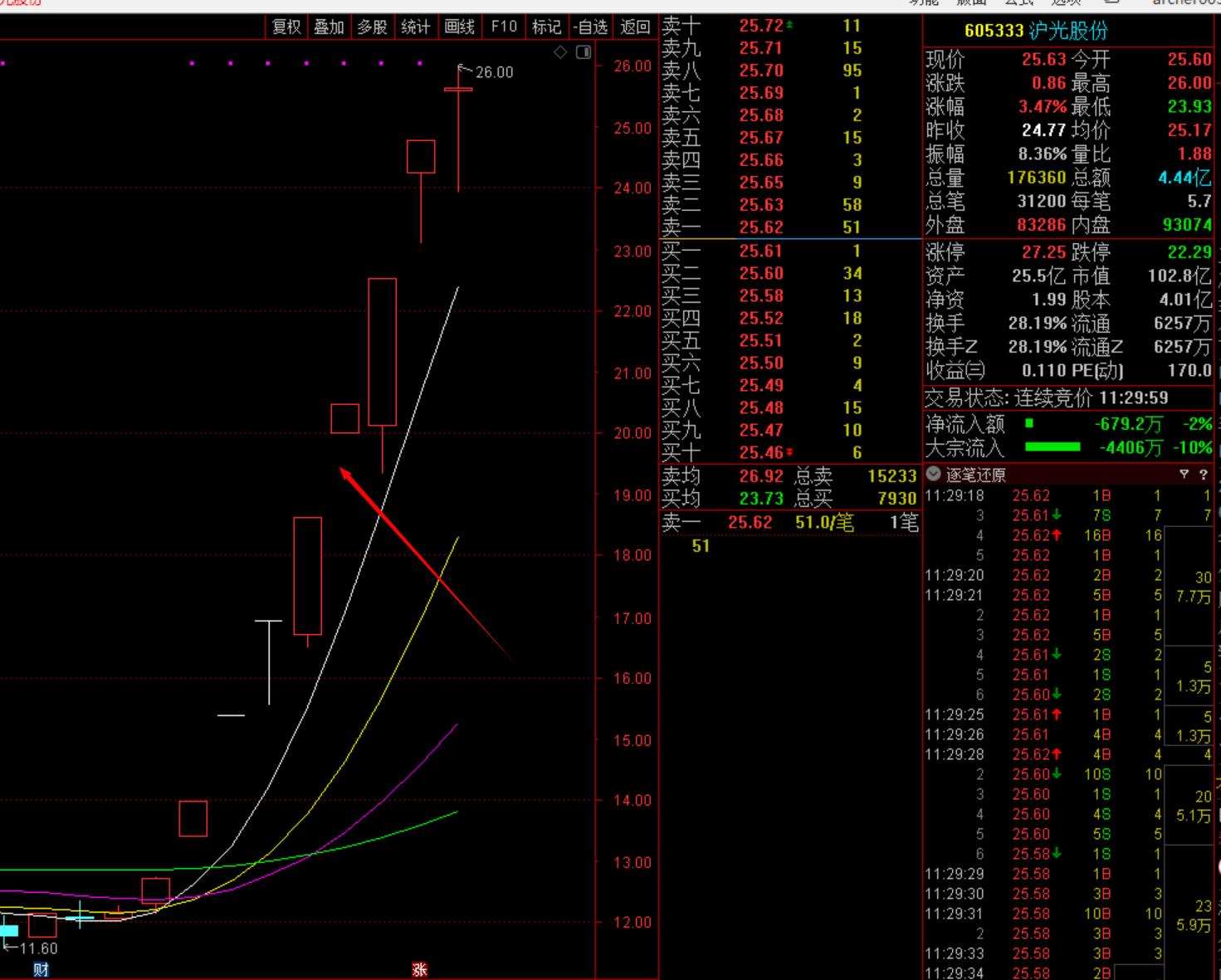Screen dimensions: 1221x980
Task: Click the PE(动) value 170.0
Action: pyautogui.click(x=1189, y=371)
